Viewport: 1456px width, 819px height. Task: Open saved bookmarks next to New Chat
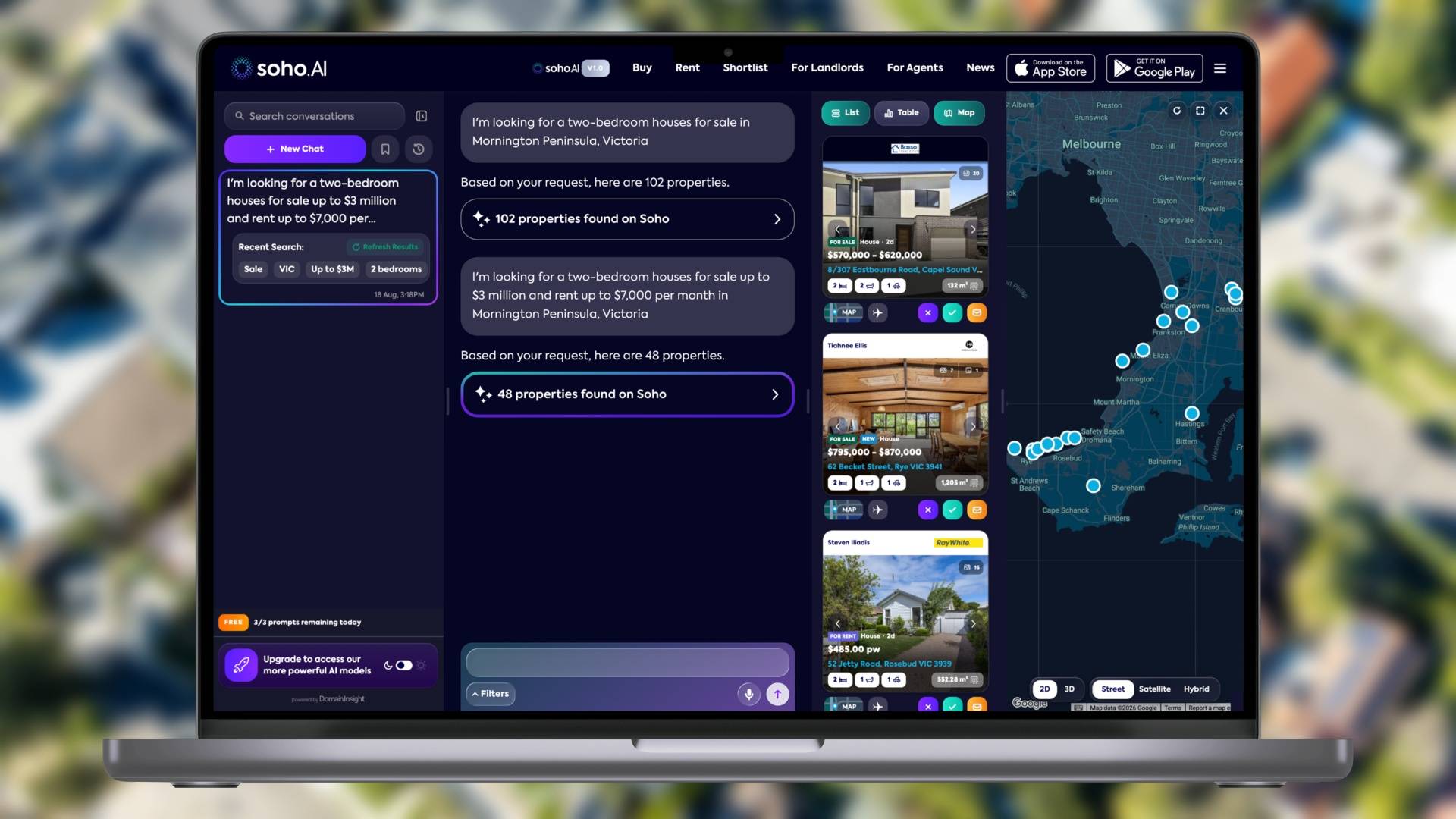385,149
